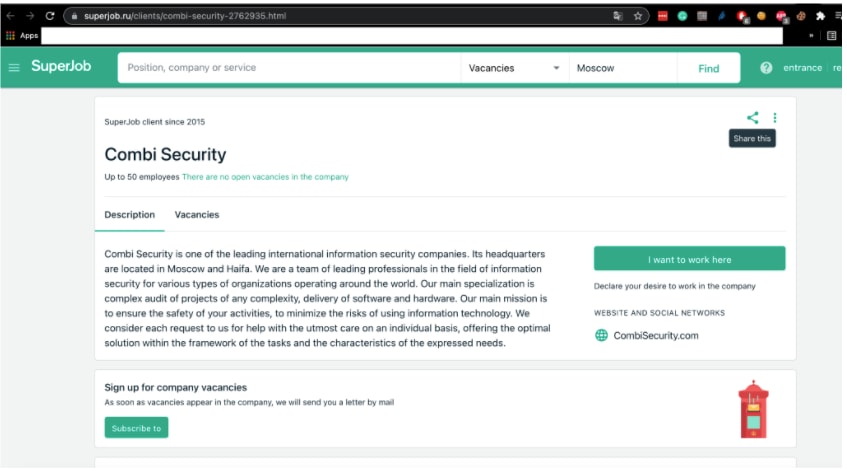Click the translate page icon in address bar
Screen dimensions: 847x471
point(618,16)
